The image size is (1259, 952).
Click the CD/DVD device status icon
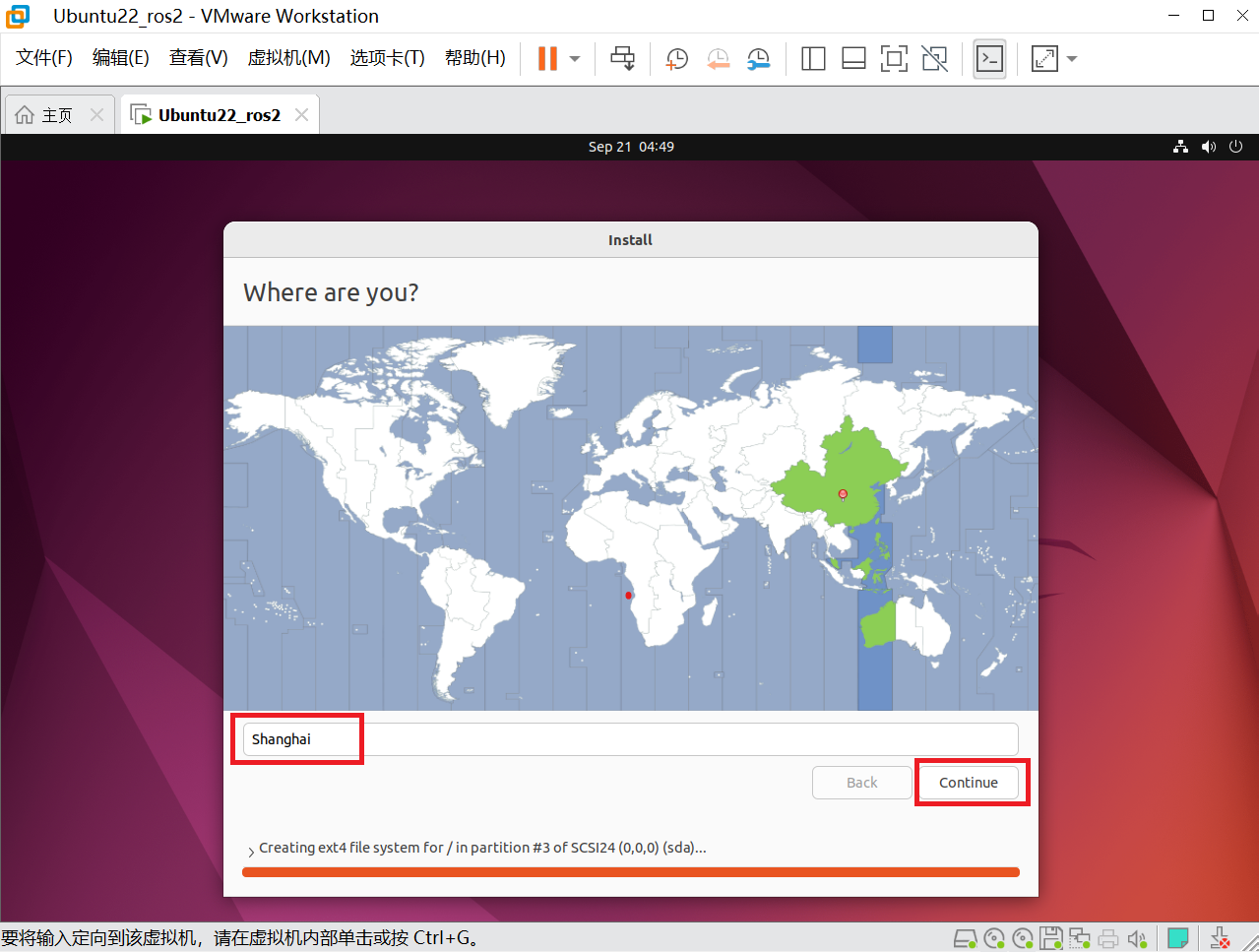pos(994,938)
